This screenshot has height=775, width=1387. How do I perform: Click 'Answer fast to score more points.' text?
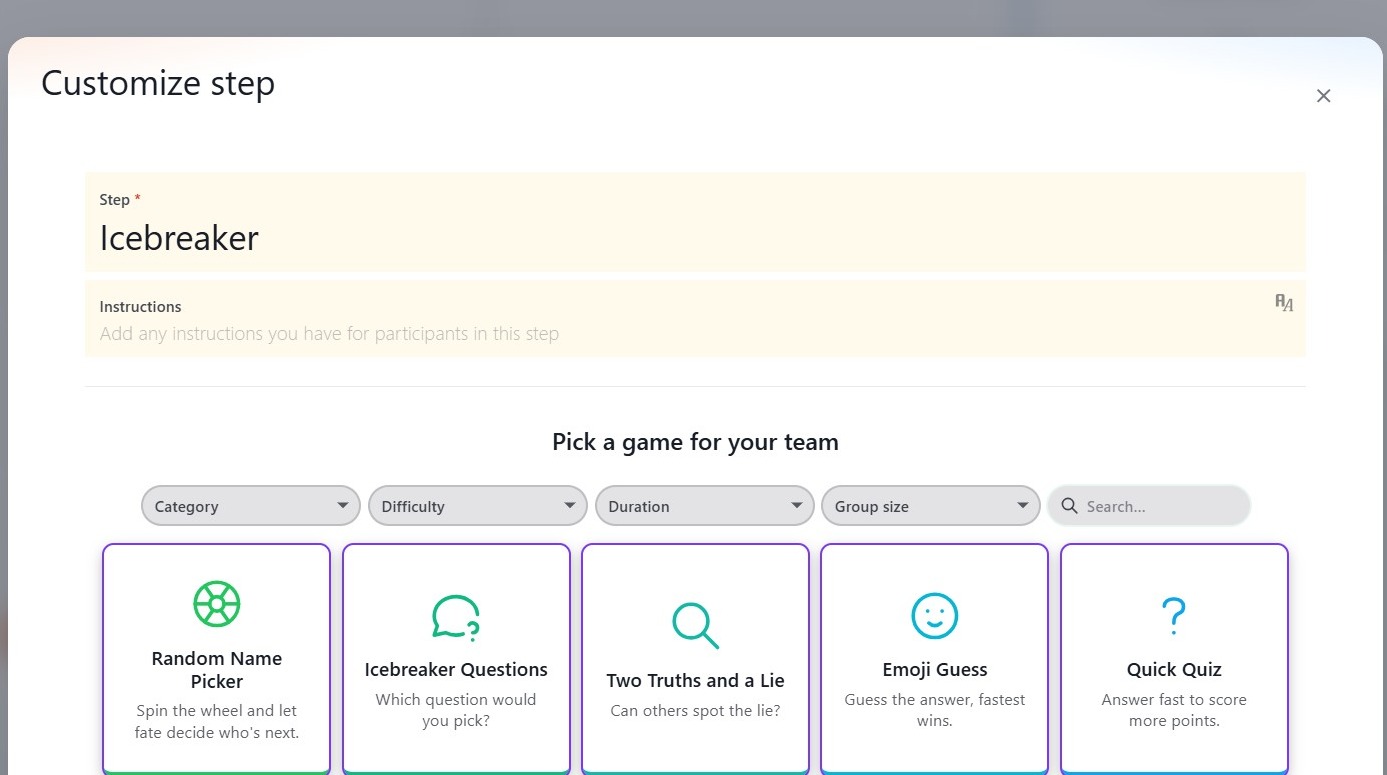pos(1174,710)
